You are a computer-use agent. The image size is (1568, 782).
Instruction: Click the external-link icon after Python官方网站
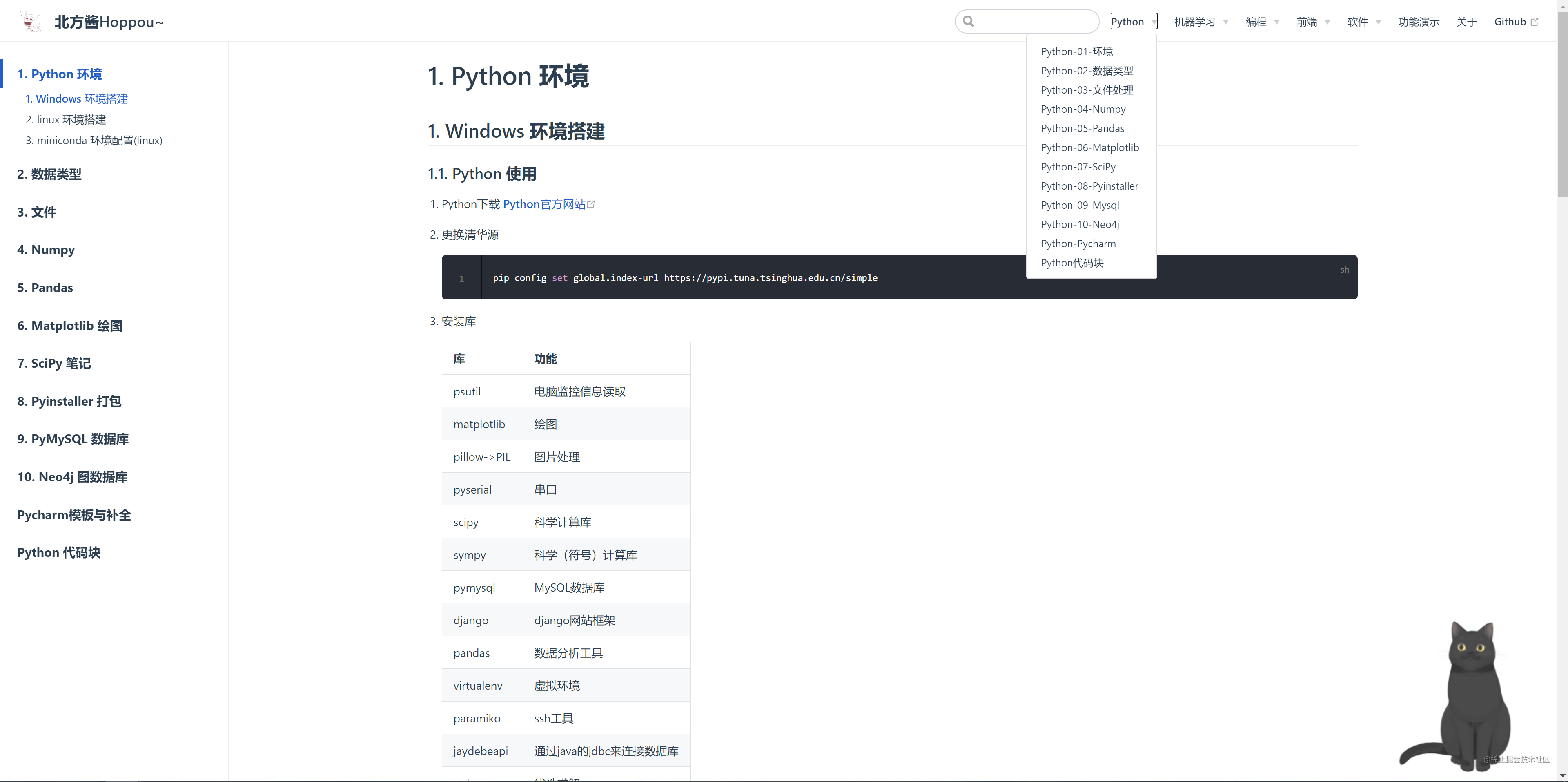click(x=592, y=204)
